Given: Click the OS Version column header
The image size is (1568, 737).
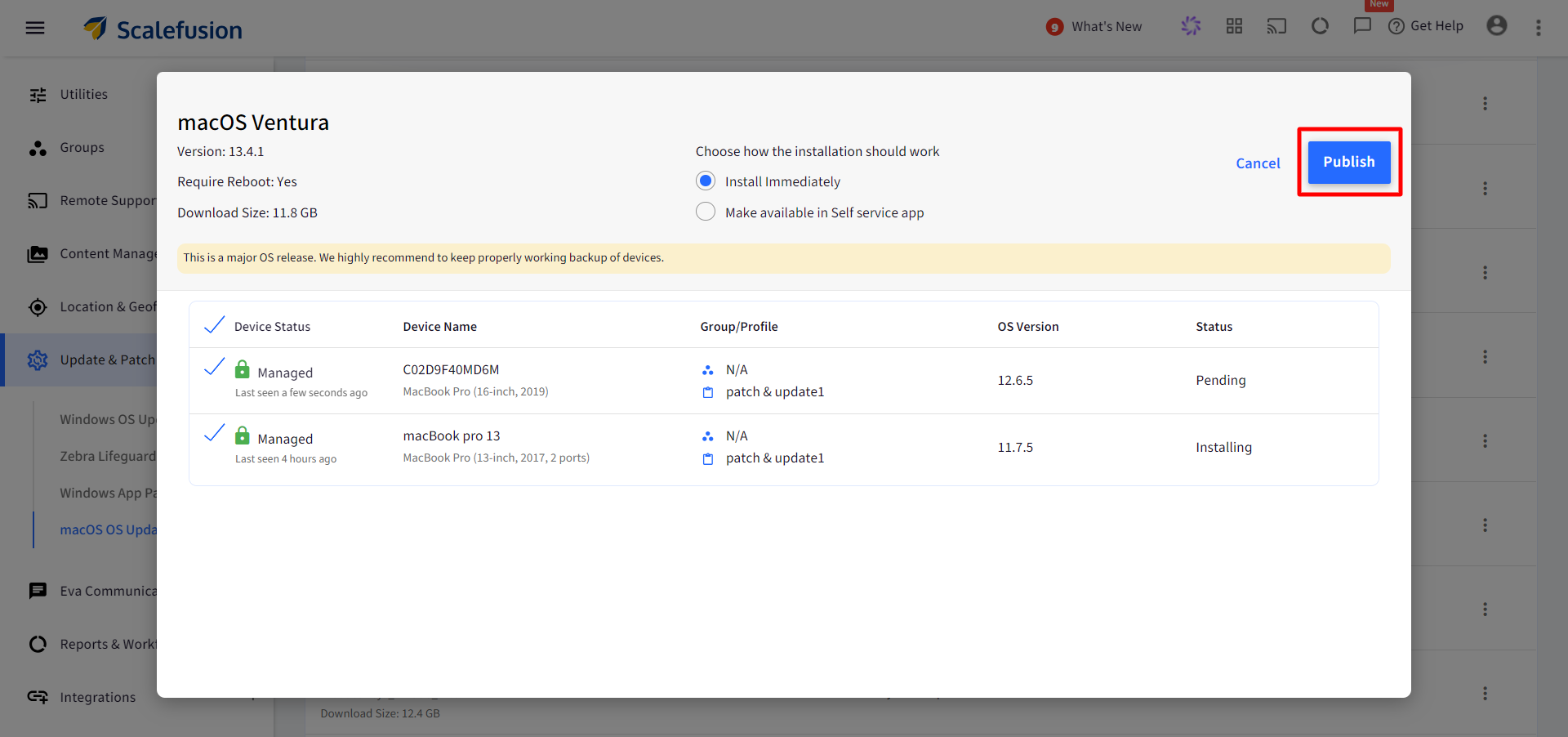Looking at the screenshot, I should point(1028,326).
